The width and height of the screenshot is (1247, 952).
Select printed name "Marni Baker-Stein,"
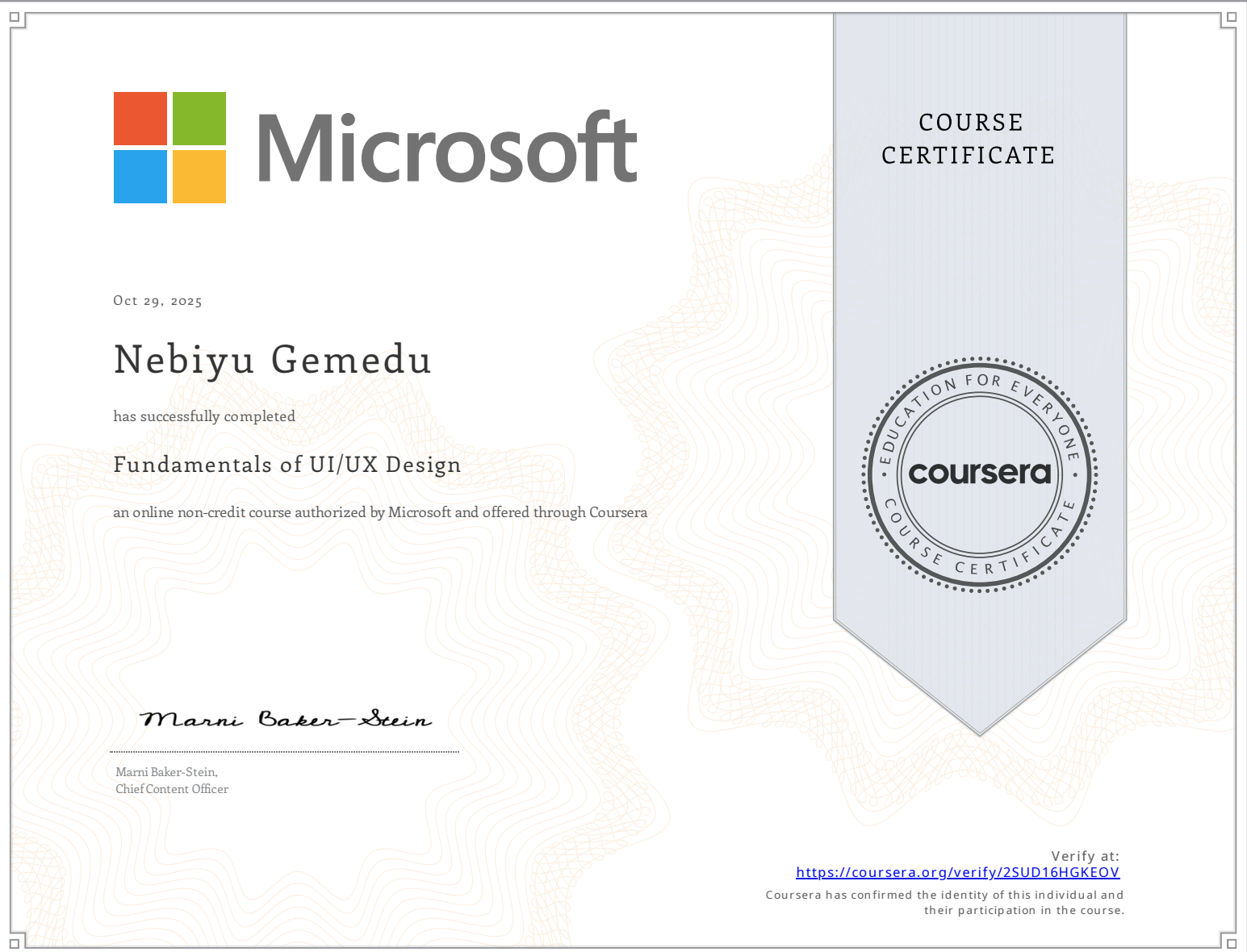[166, 772]
